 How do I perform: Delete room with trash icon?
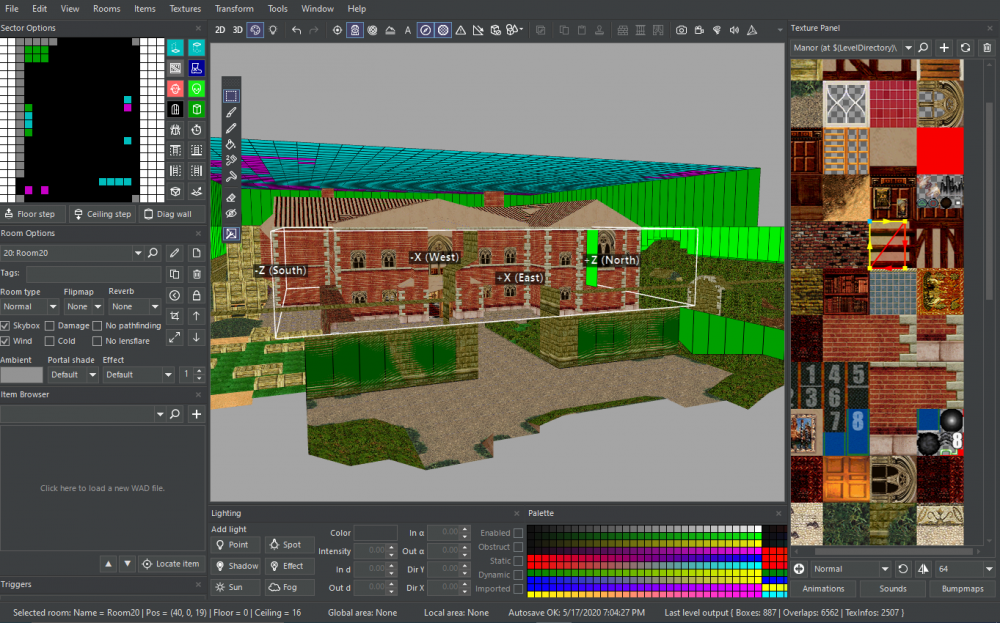[x=196, y=274]
